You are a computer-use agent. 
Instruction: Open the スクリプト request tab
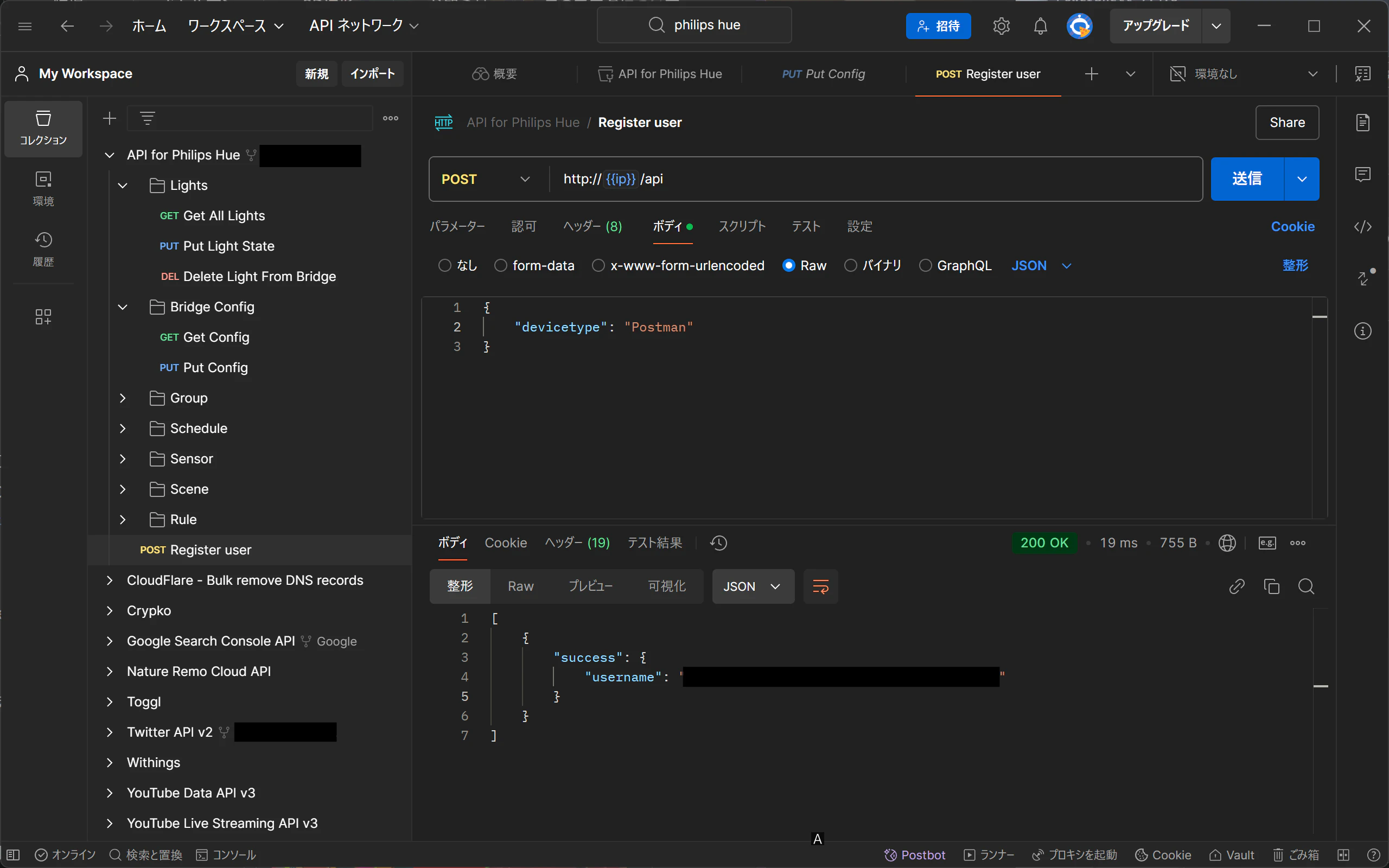(742, 227)
